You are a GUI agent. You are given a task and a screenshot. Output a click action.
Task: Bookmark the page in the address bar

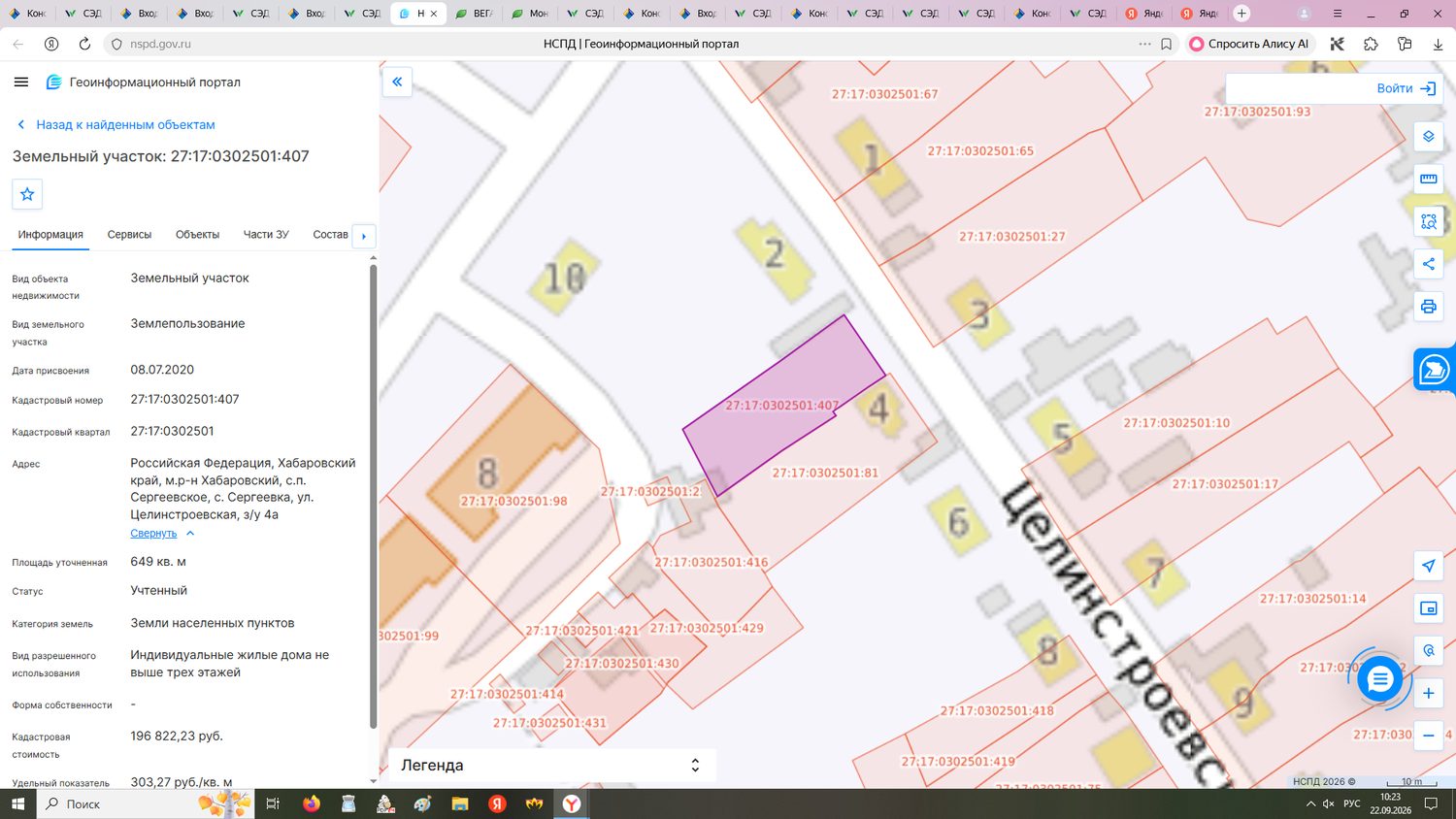(1167, 44)
